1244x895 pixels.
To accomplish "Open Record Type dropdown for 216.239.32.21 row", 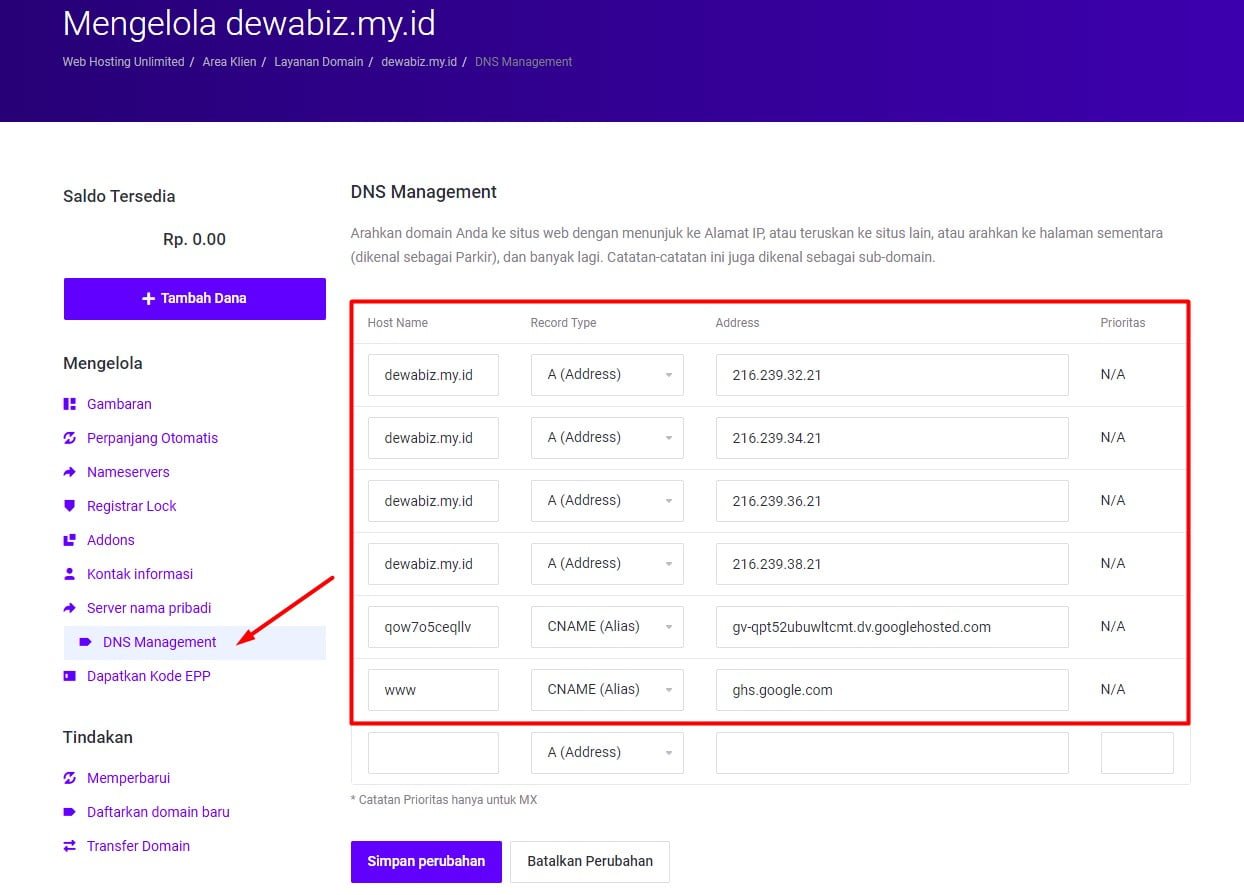I will [x=607, y=375].
